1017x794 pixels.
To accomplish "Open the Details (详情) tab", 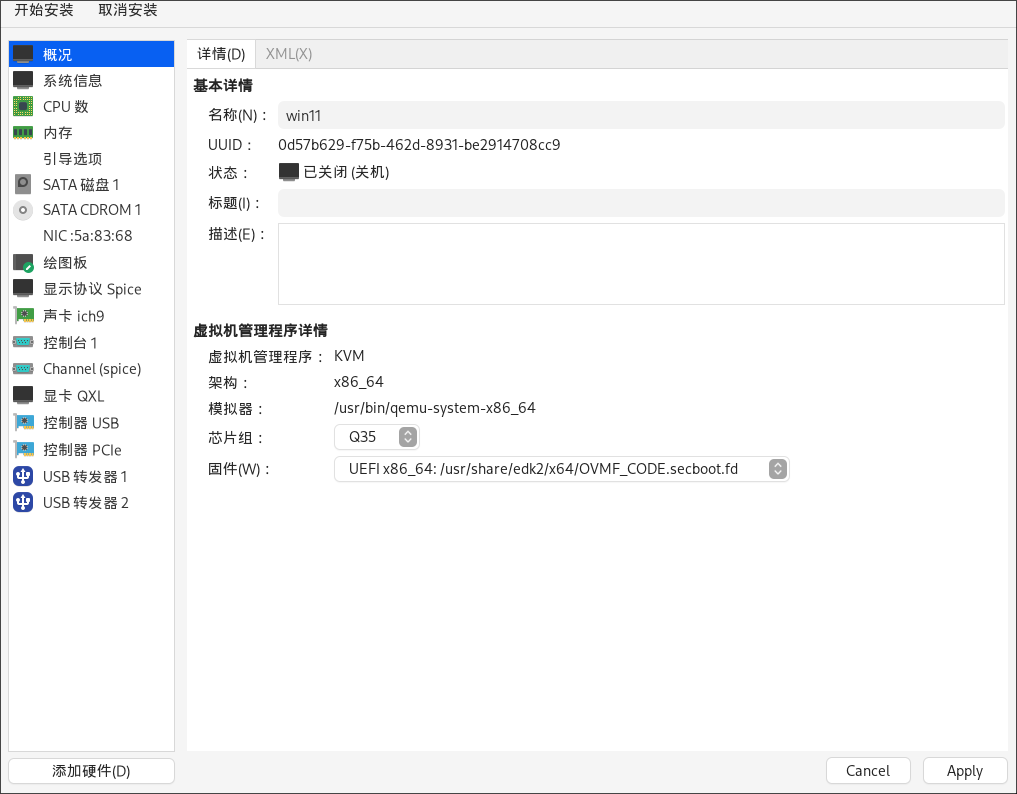I will coord(221,54).
